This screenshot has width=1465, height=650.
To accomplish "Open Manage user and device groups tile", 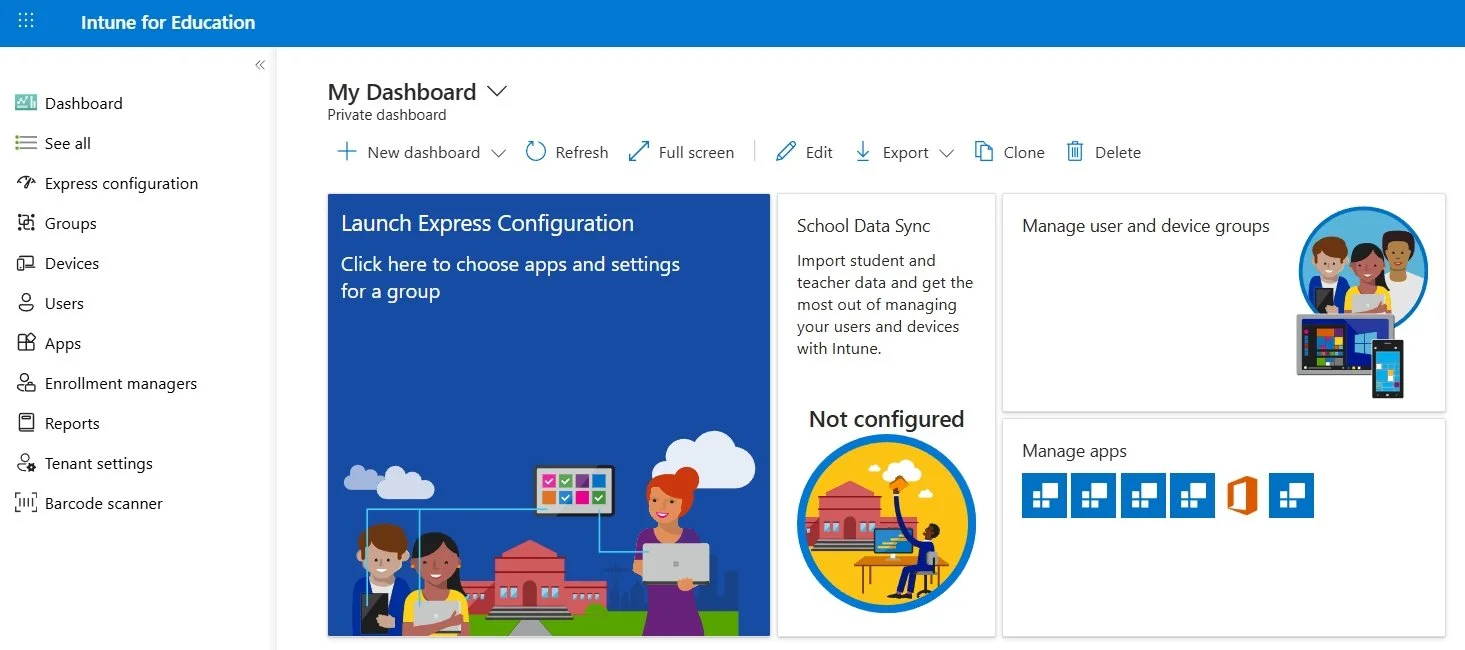I will point(1224,302).
